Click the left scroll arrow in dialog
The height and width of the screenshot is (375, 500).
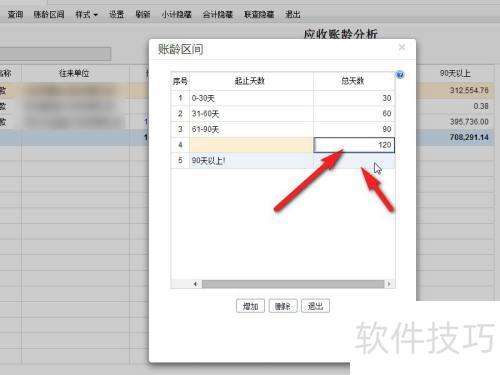(195, 284)
